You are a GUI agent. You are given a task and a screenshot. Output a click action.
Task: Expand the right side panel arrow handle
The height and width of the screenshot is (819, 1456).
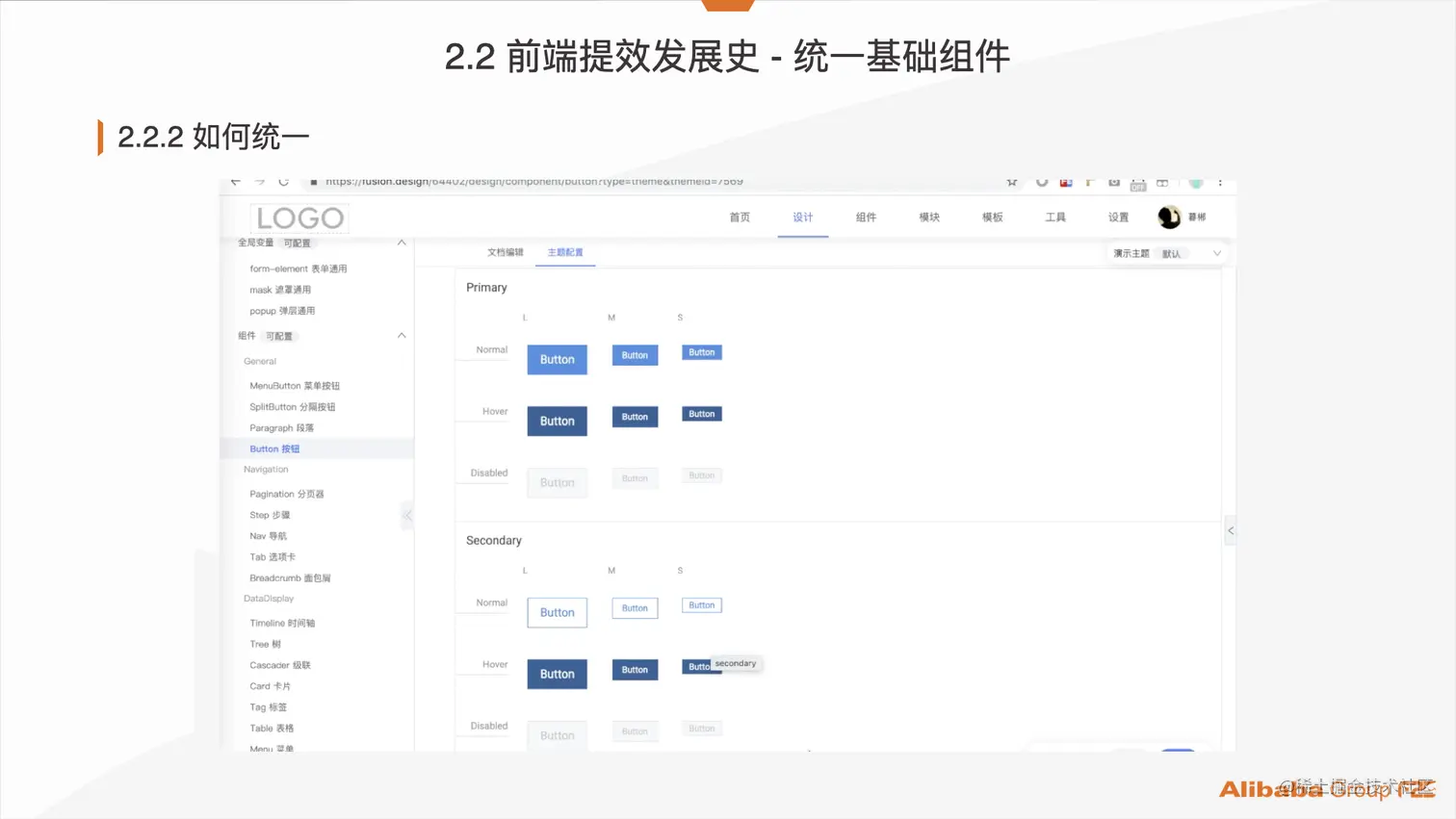pos(1231,530)
